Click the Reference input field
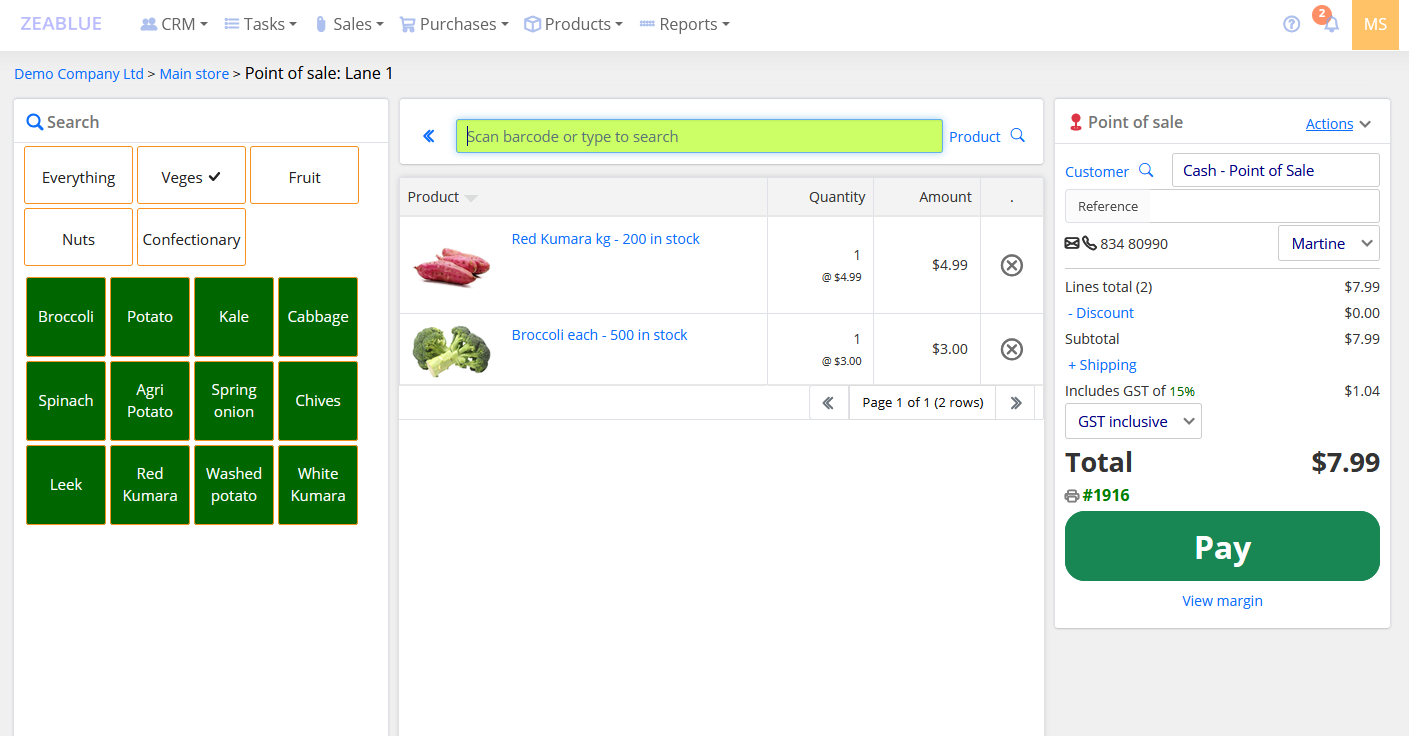 (x=1263, y=206)
